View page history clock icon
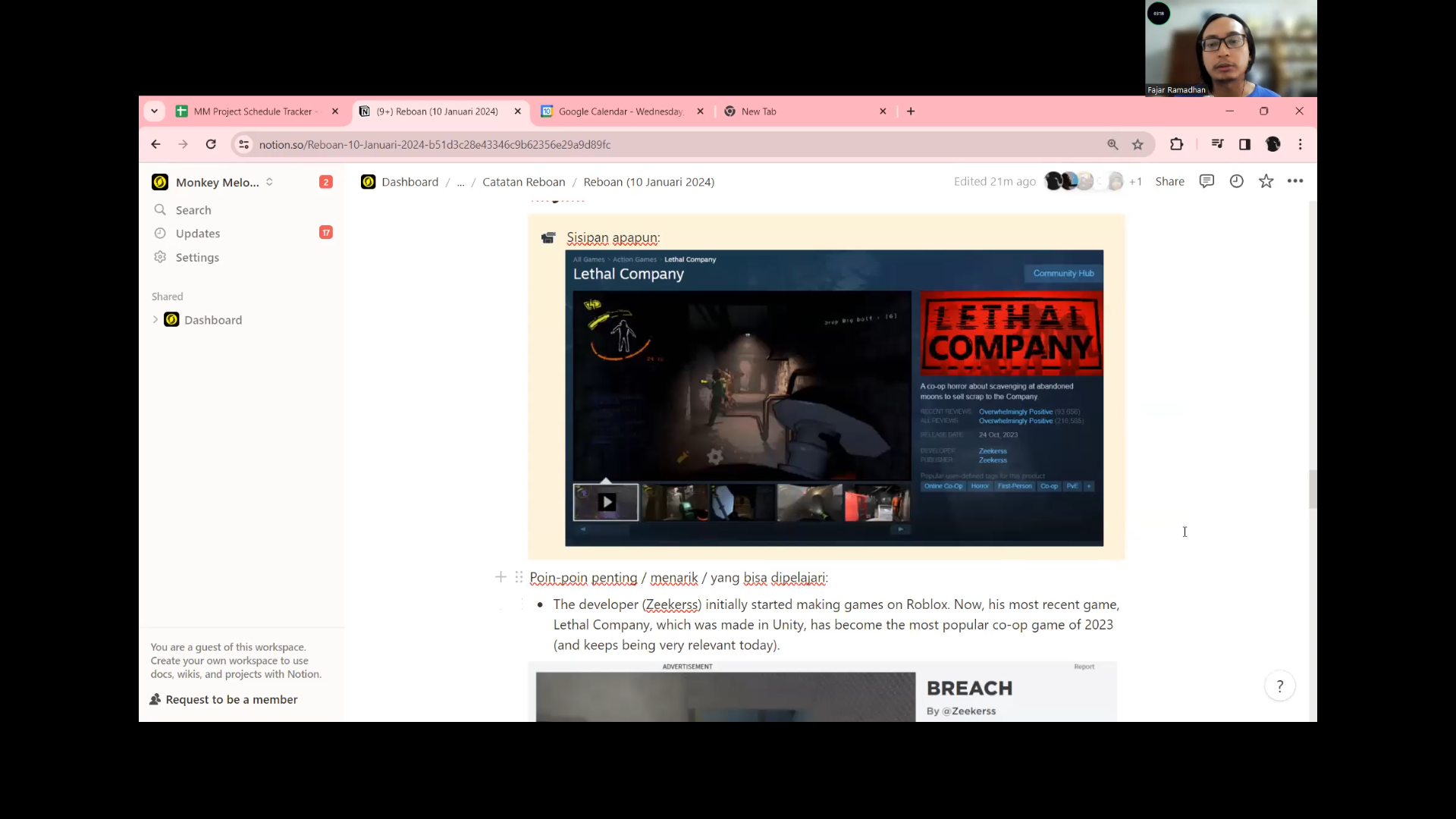This screenshot has width=1456, height=819. (x=1236, y=181)
